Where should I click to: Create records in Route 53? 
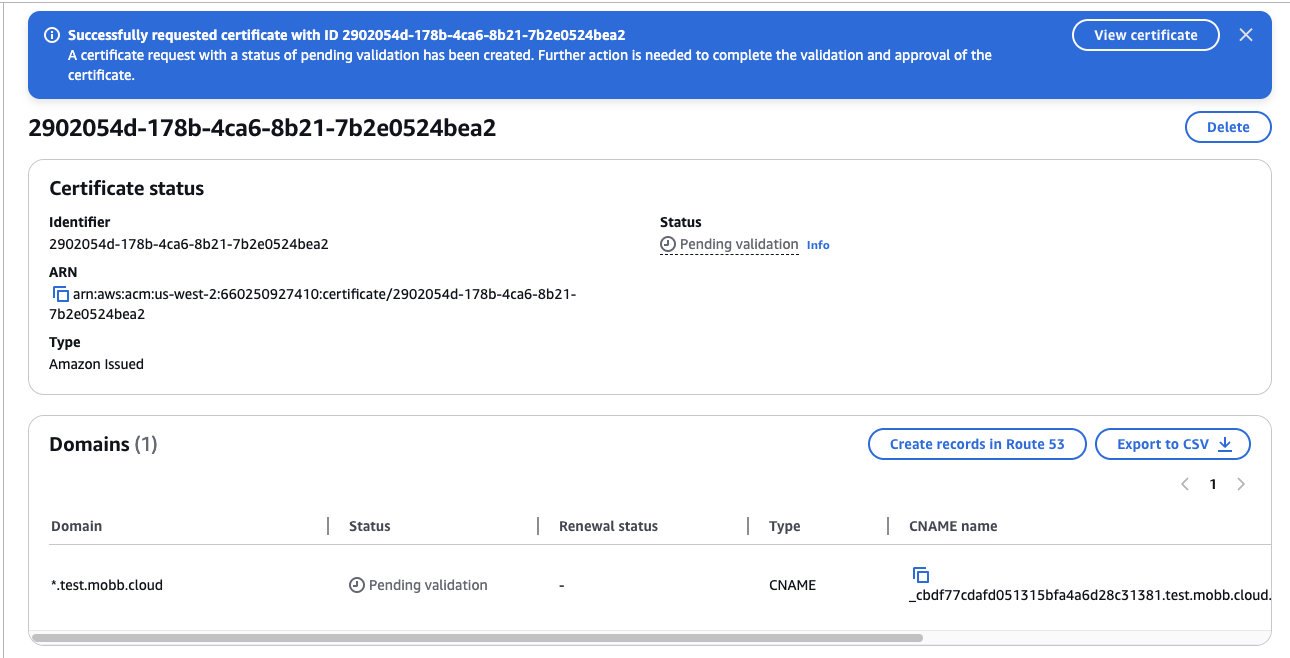[x=976, y=444]
